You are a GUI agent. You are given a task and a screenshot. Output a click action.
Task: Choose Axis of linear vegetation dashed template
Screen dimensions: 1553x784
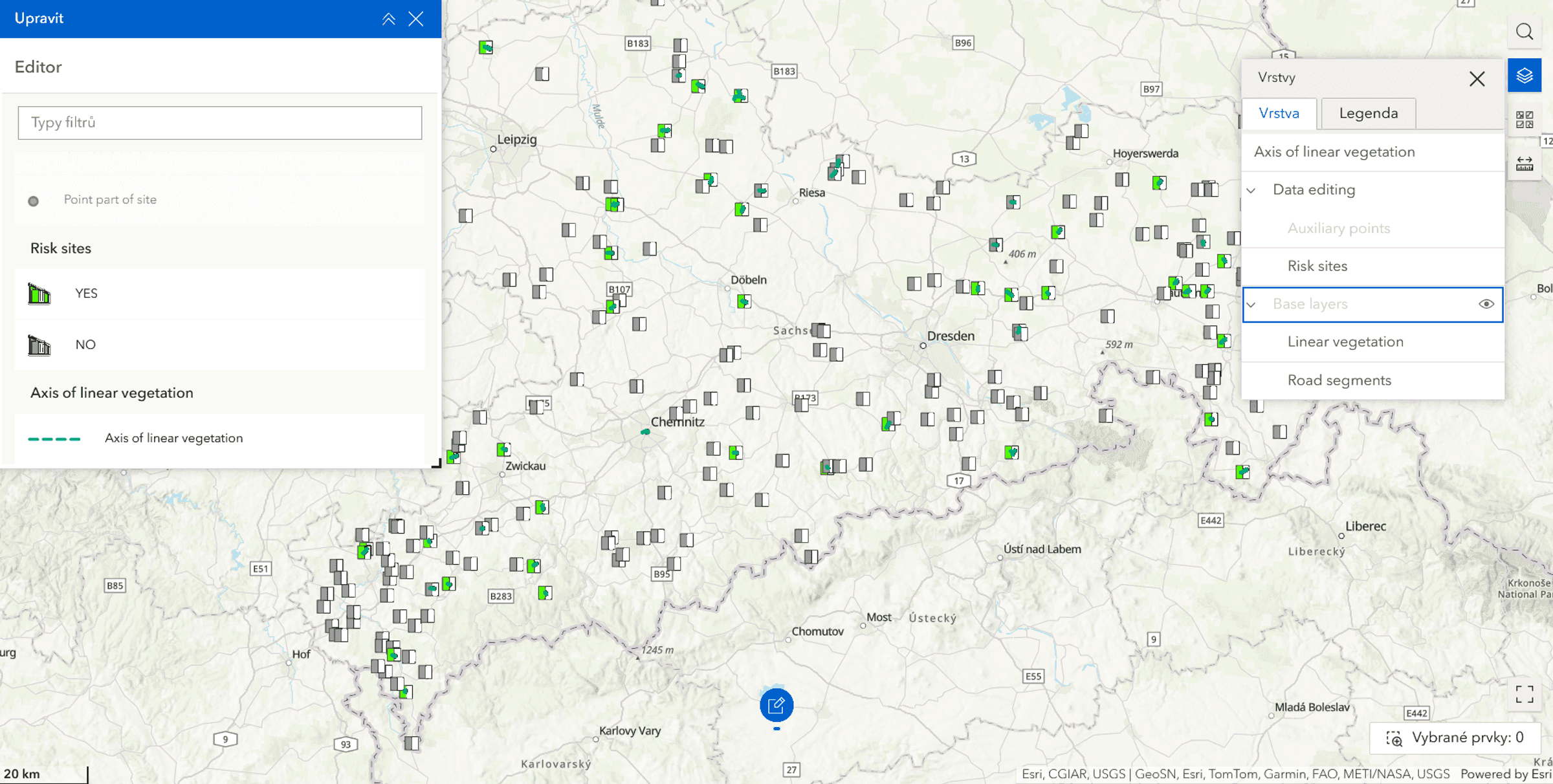pos(220,439)
